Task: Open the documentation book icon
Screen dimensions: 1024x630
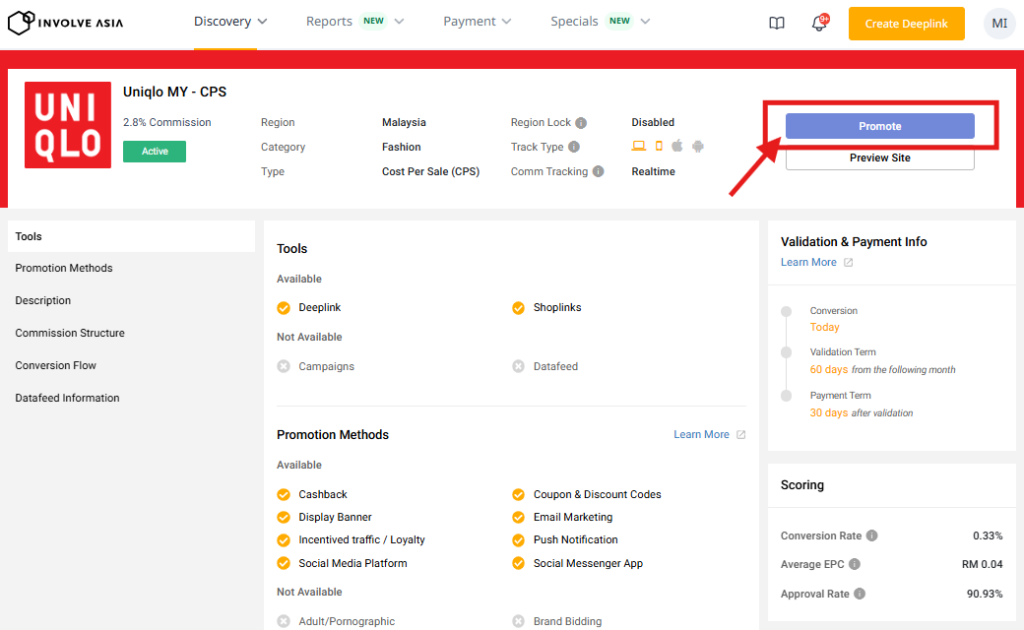Action: 777,23
